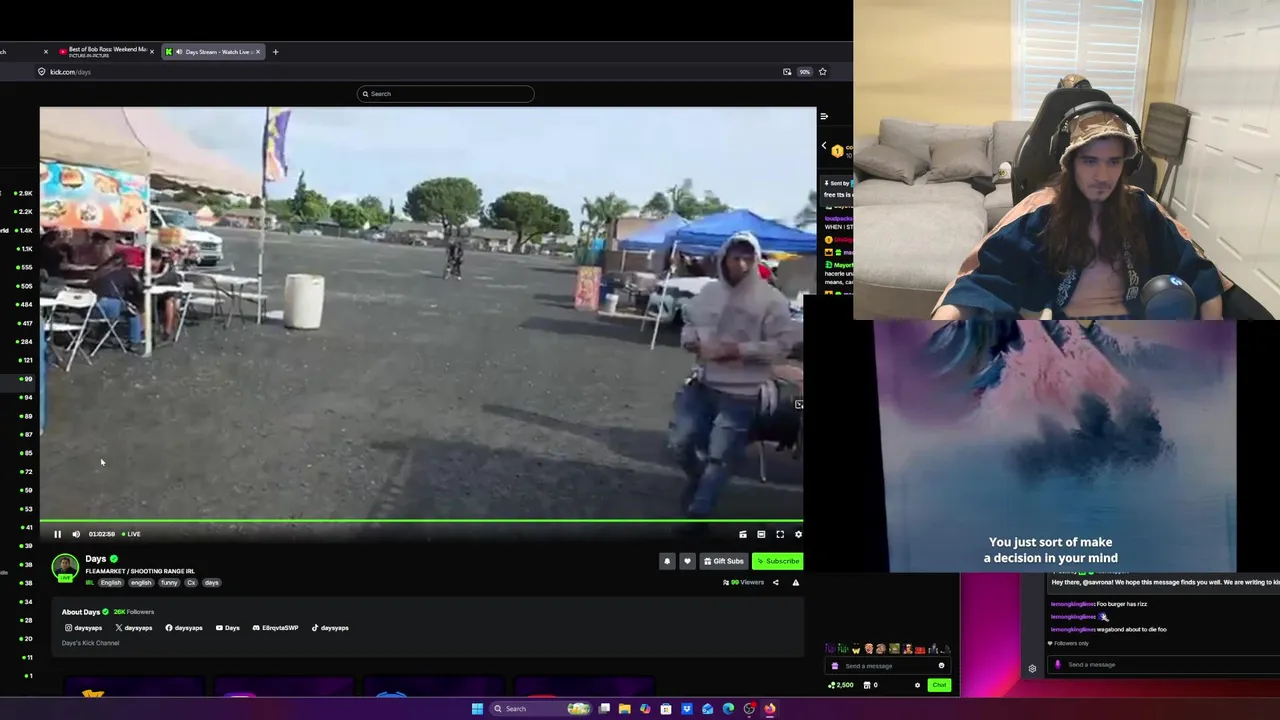
Task: Toggle theater mode in video player
Action: (761, 534)
